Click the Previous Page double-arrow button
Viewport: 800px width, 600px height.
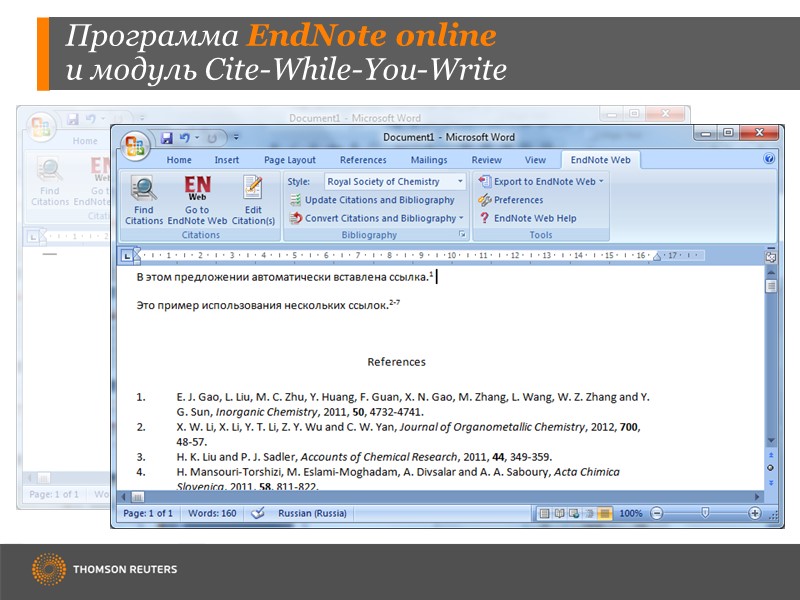click(771, 455)
